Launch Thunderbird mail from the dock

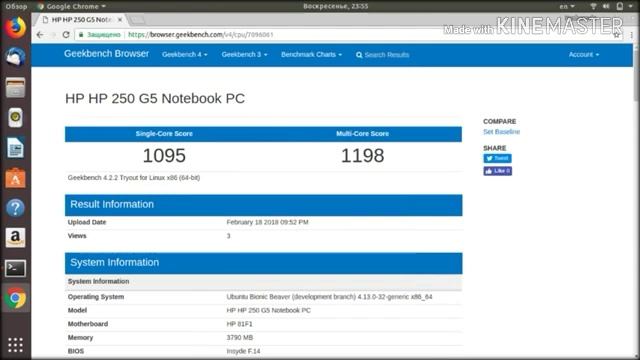click(x=16, y=57)
